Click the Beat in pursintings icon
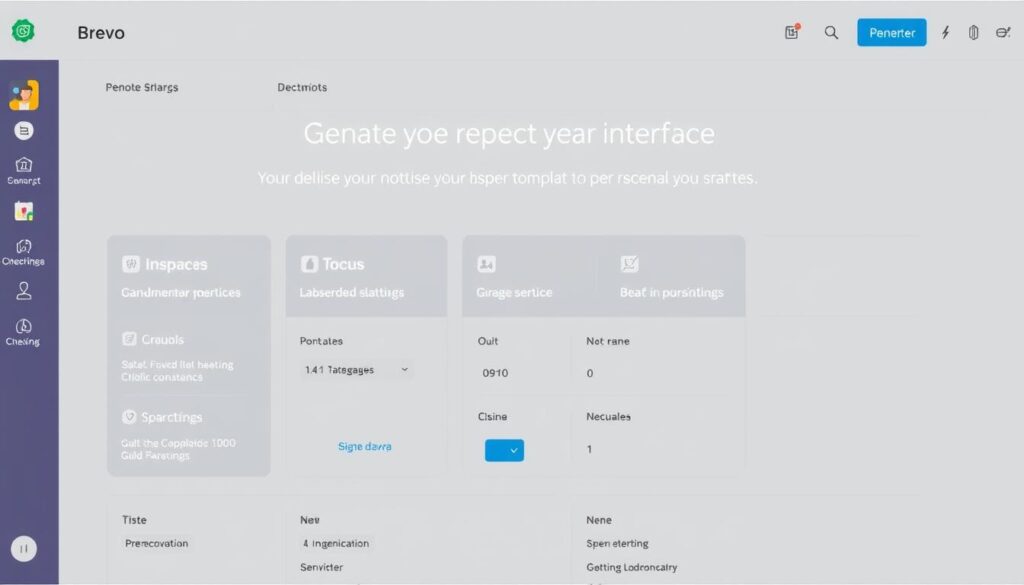This screenshot has width=1024, height=585. 629,264
